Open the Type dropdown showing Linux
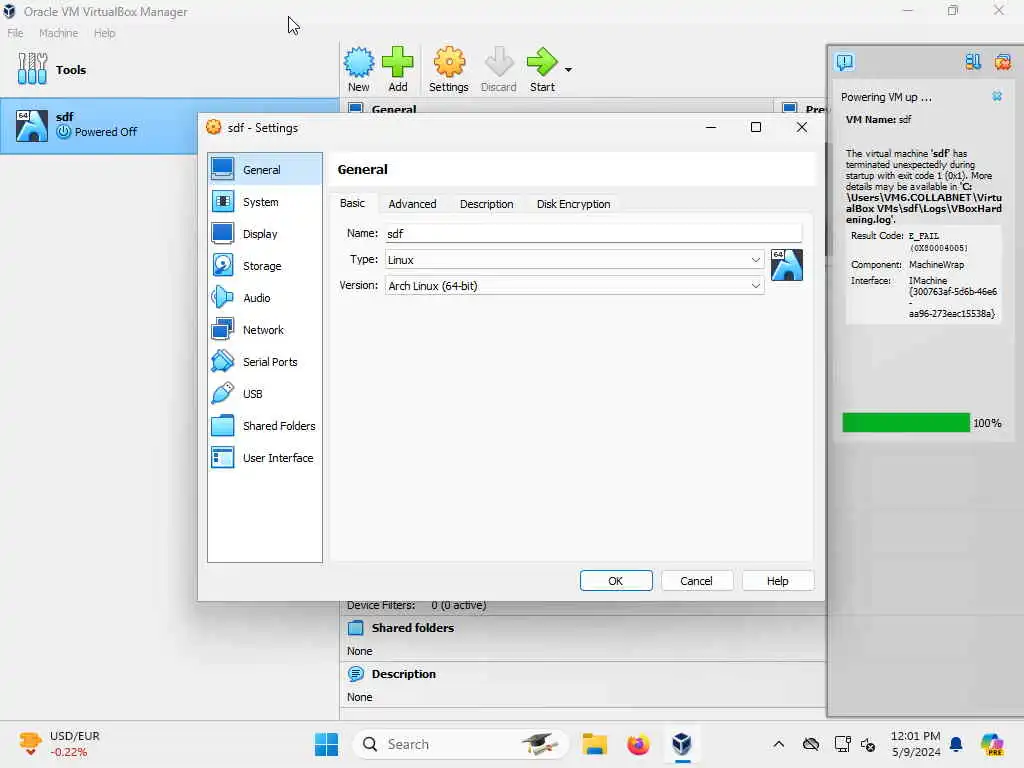The width and height of the screenshot is (1024, 768). [574, 259]
